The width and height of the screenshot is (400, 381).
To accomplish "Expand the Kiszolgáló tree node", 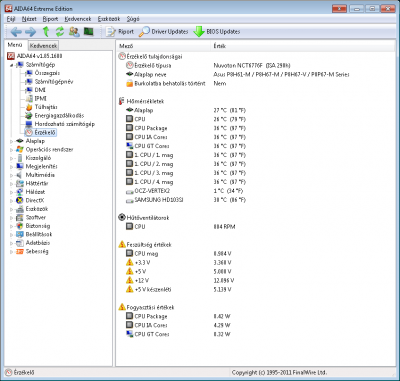I will point(12,158).
